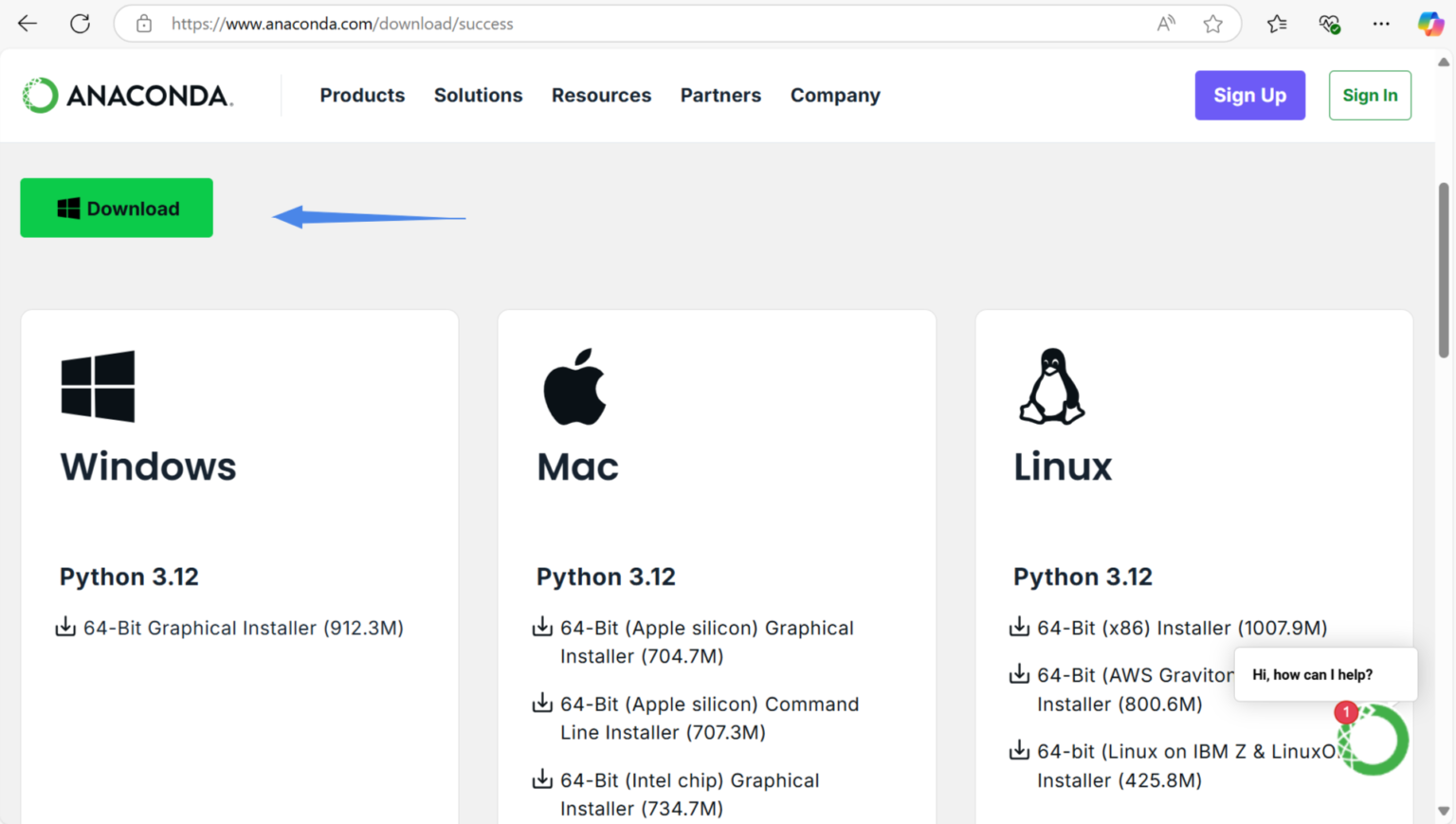View site information lock icon

tap(144, 24)
